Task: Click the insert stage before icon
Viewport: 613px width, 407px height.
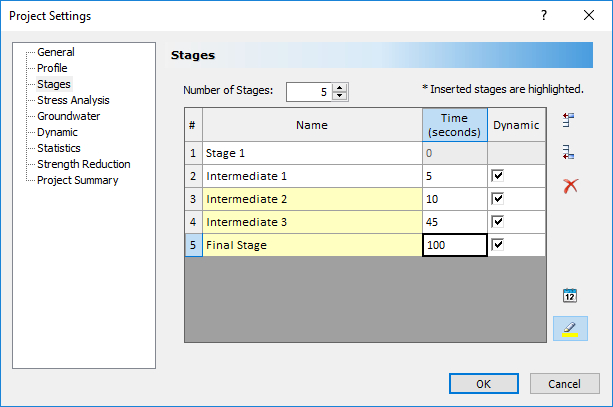Action: tap(569, 120)
